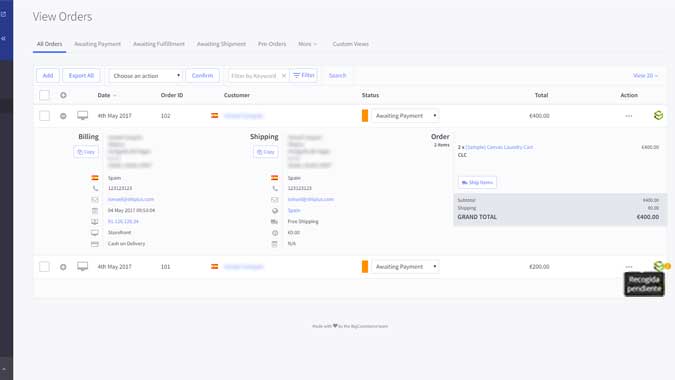Open status dropdown for order 101
The image size is (675, 380).
tap(406, 267)
